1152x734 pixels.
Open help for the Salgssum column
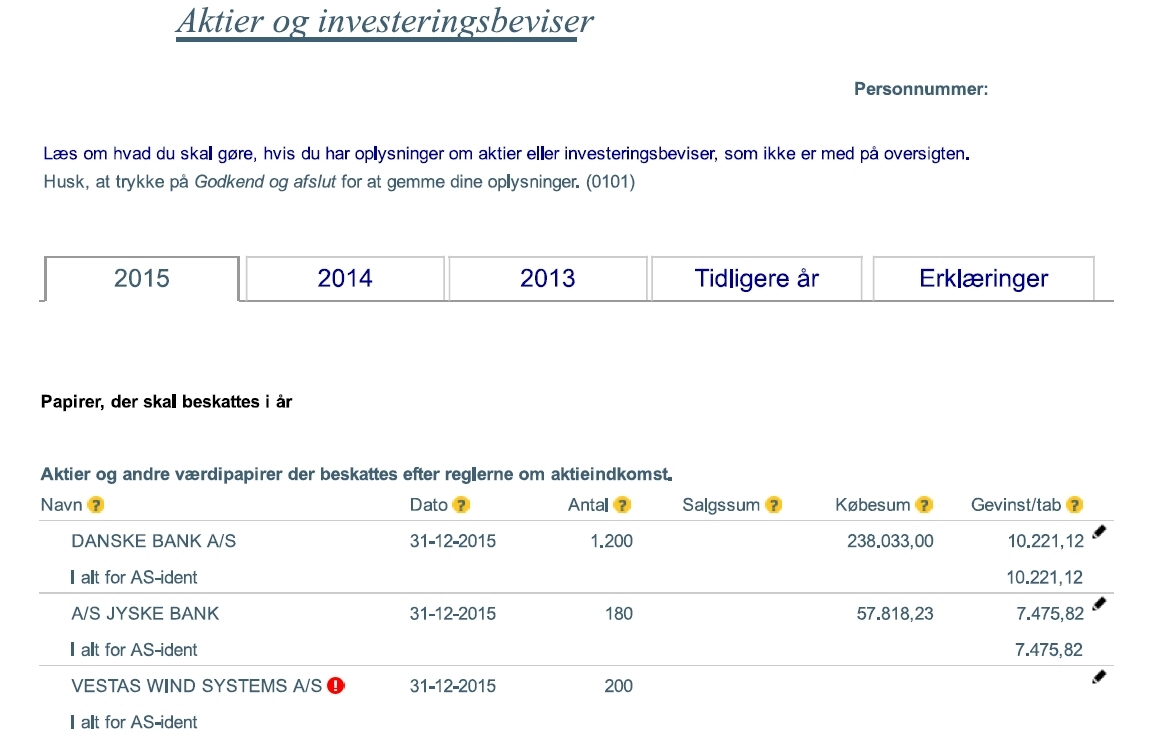[771, 505]
